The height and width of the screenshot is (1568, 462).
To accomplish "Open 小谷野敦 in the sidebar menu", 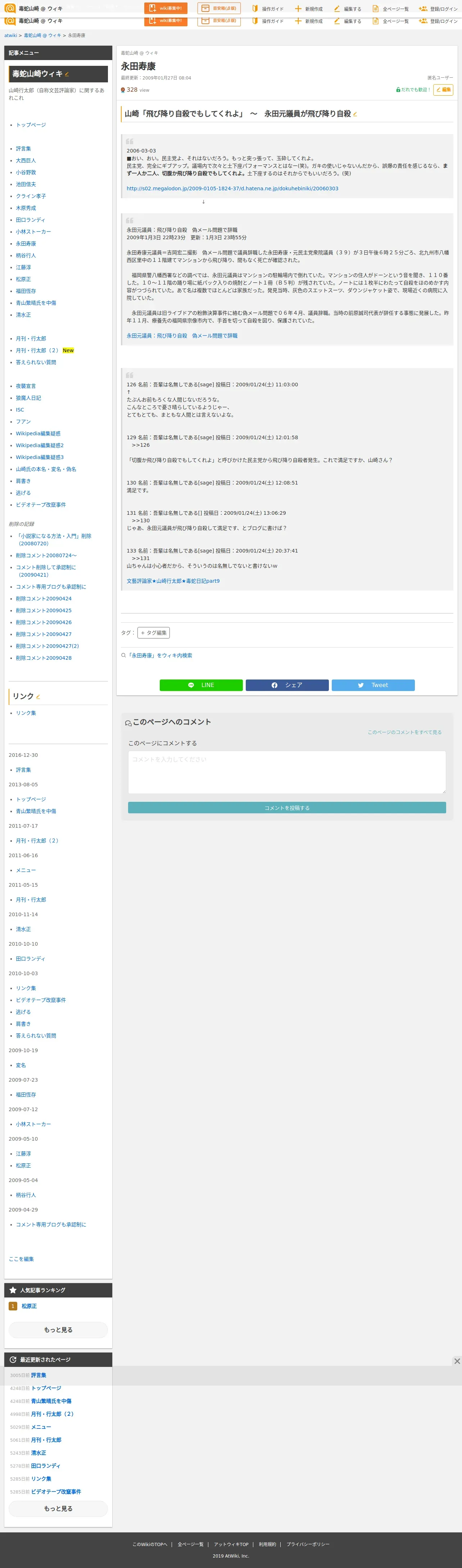I will (x=26, y=173).
